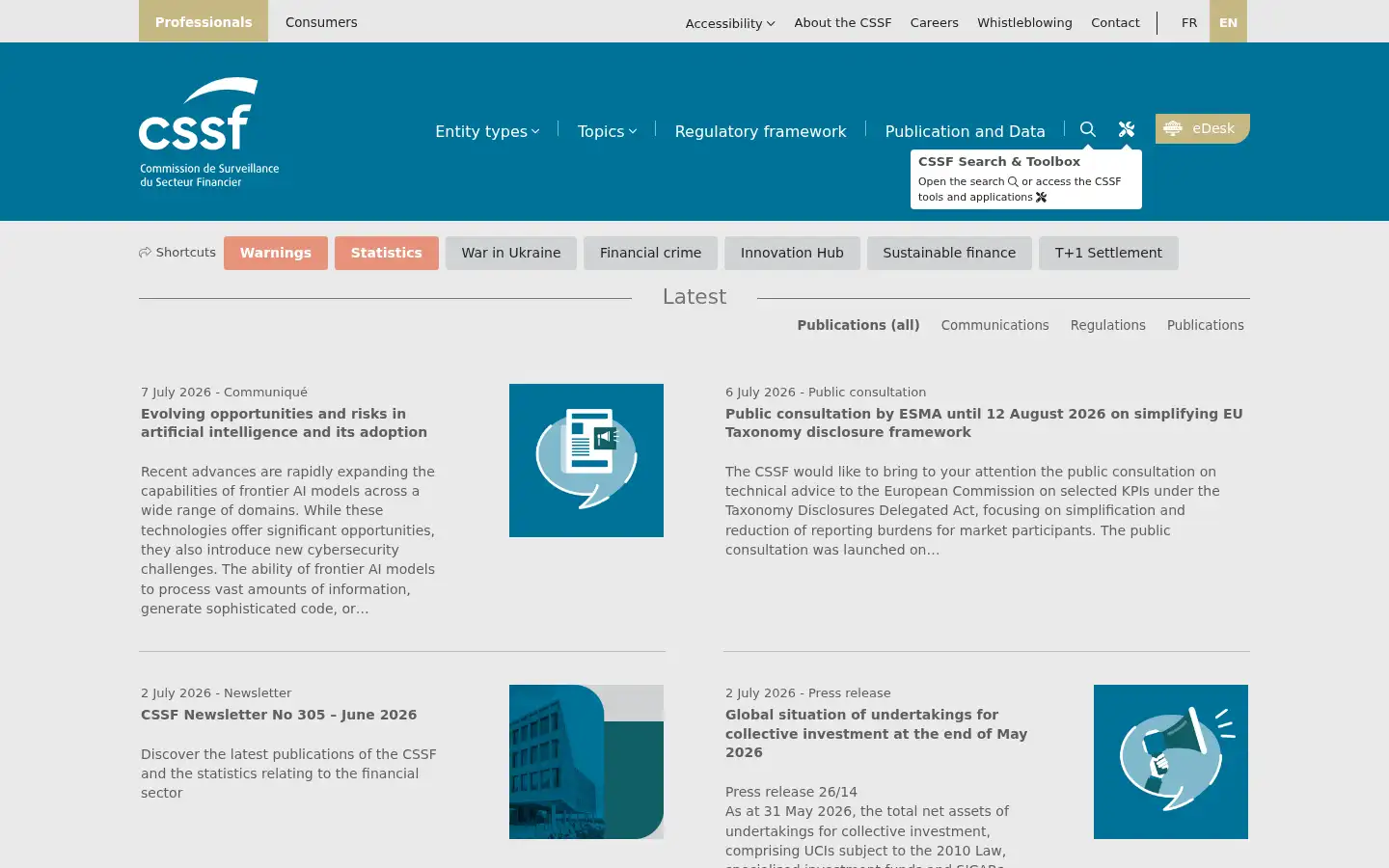Viewport: 1389px width, 868px height.
Task: Expand the Entity types menu
Action: pos(487,131)
